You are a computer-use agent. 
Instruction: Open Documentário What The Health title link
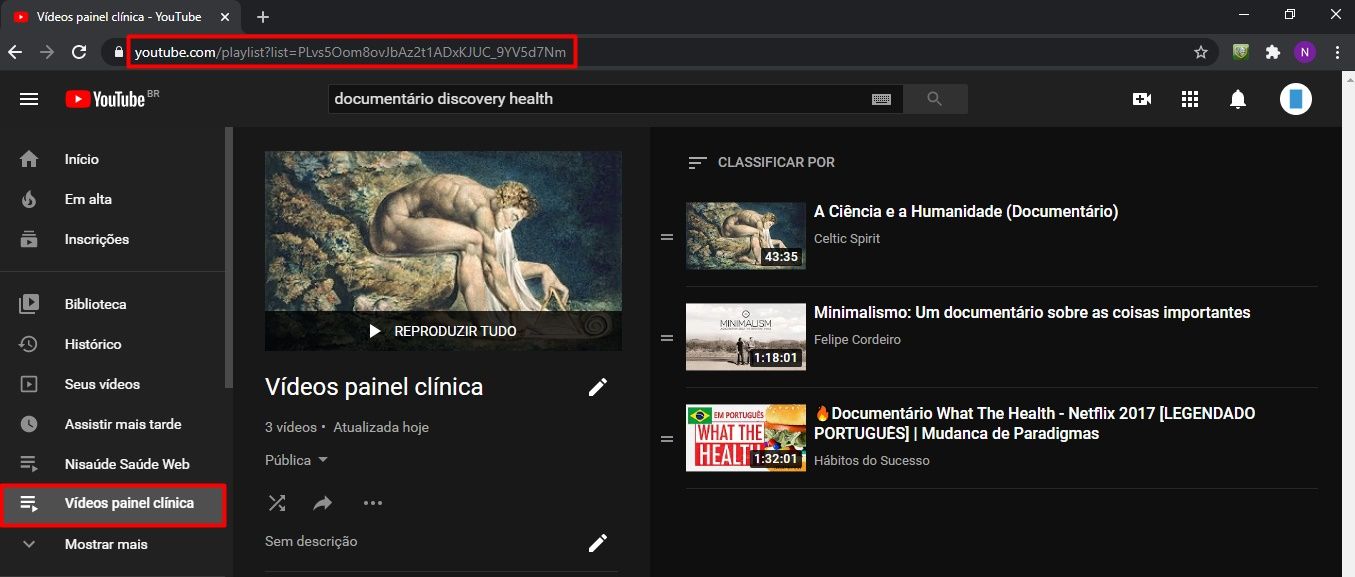[x=1035, y=424]
